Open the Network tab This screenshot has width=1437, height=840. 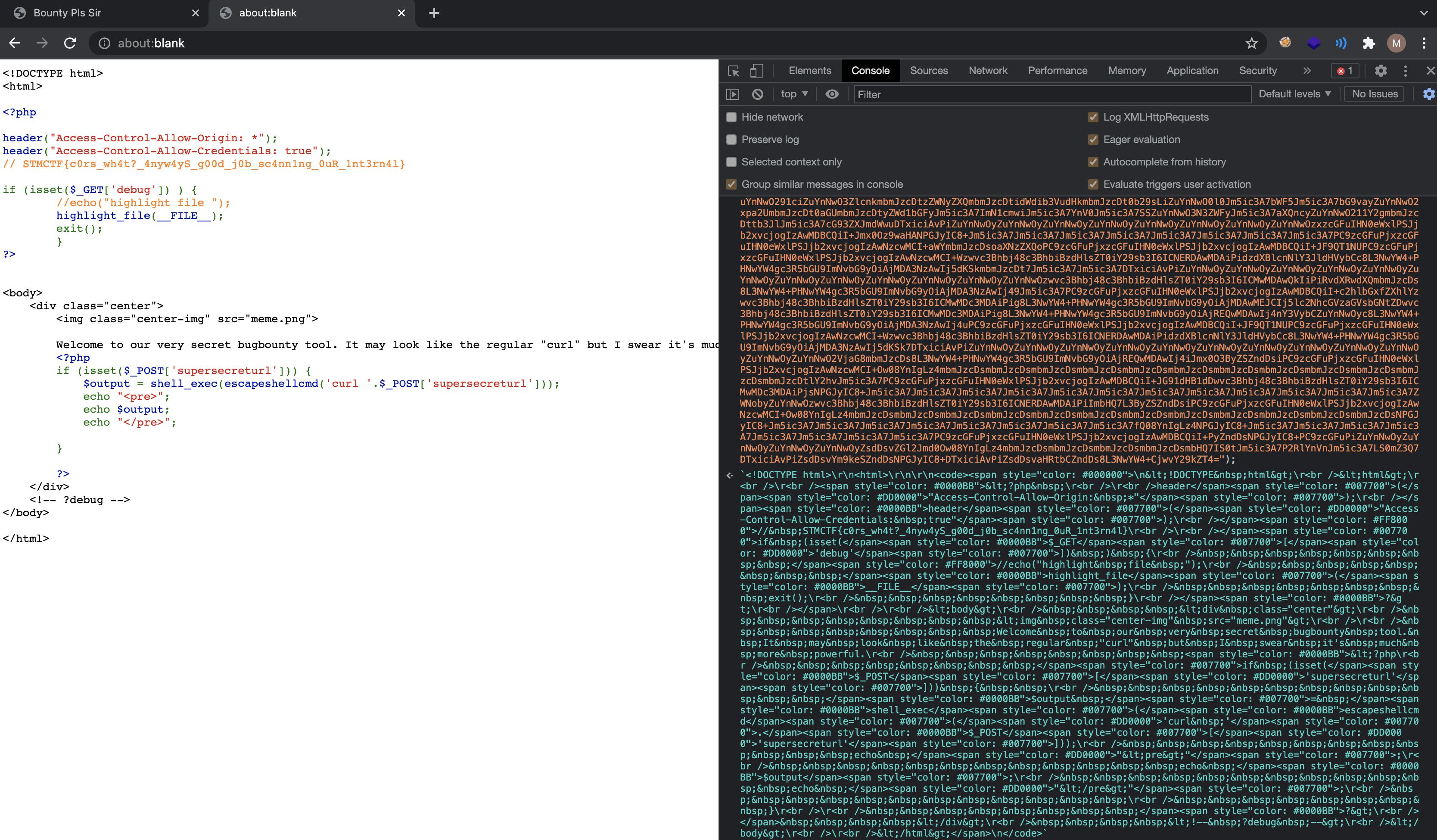point(988,71)
